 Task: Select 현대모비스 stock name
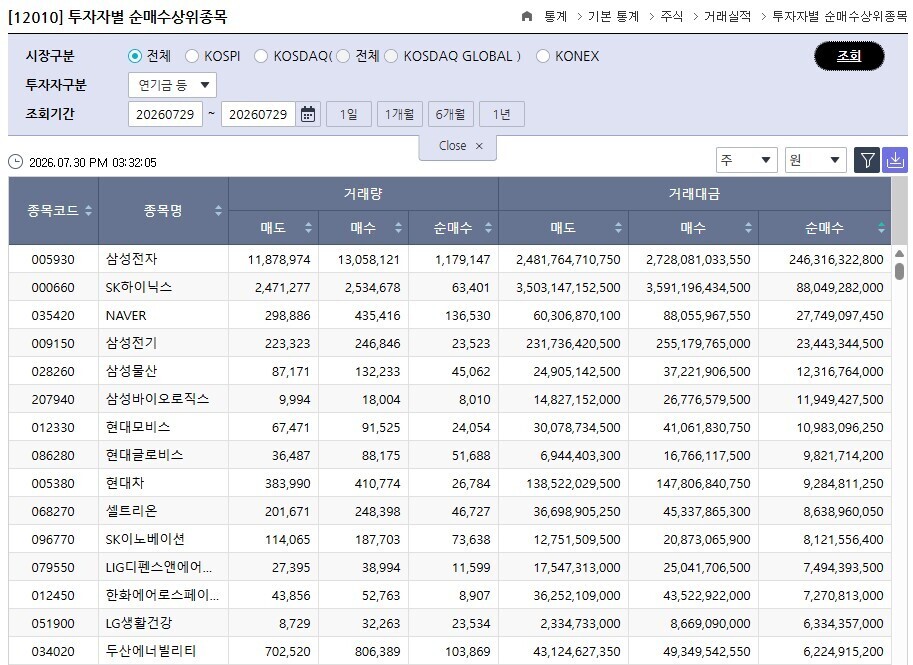tap(138, 427)
